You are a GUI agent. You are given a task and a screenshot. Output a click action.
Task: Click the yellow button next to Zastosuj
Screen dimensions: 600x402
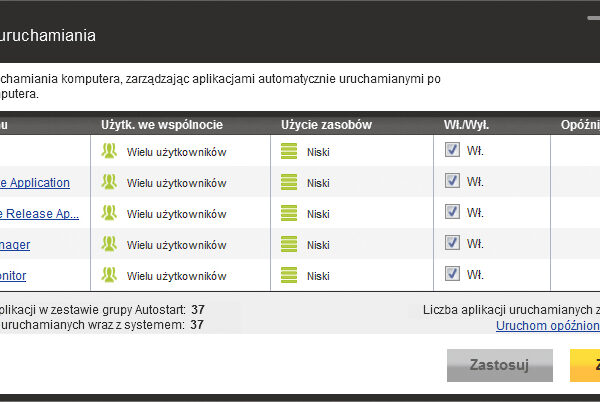[x=584, y=365]
